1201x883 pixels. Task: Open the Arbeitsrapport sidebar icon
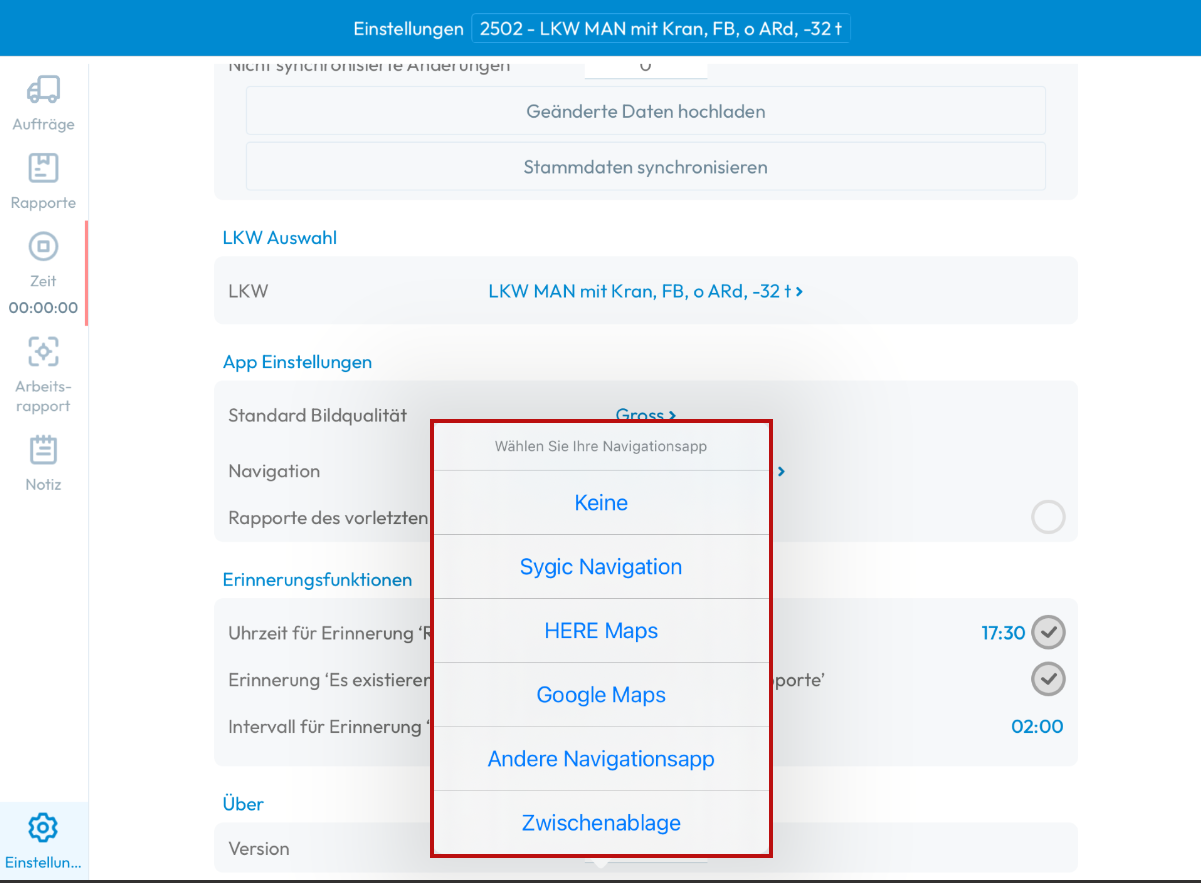pos(43,352)
